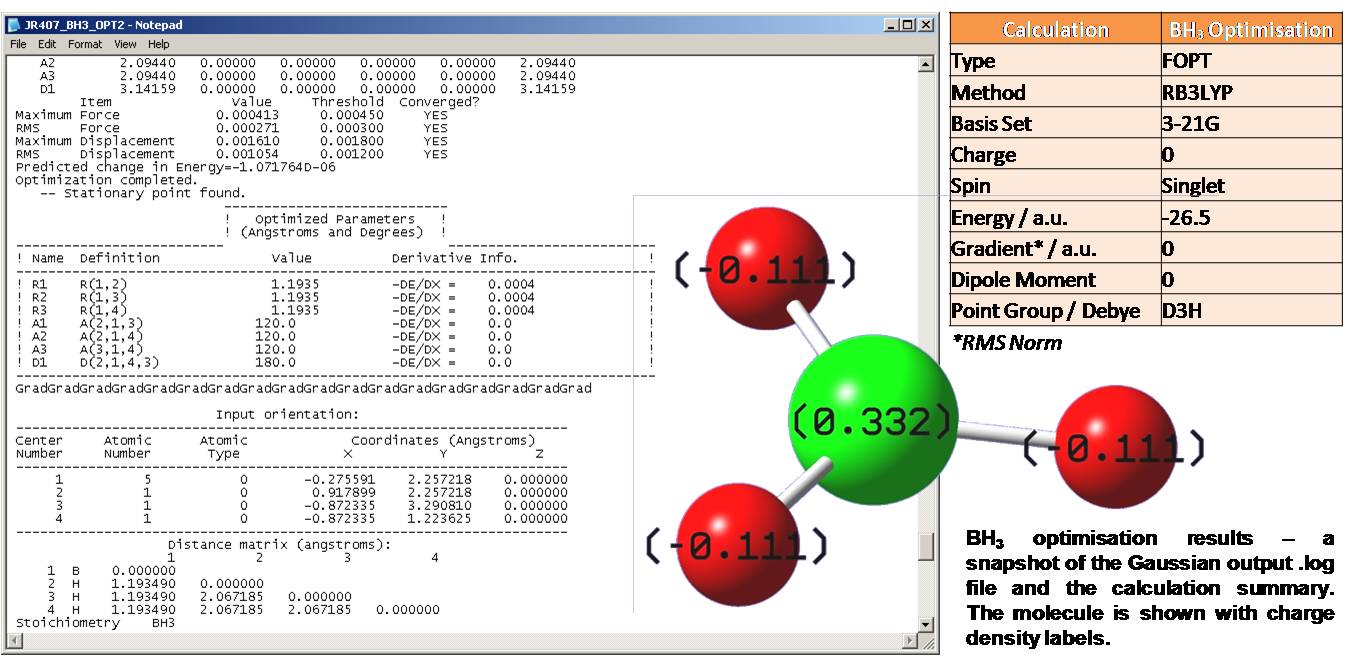The width and height of the screenshot is (1353, 658).
Task: Click the 'Converged?' column header
Action: click(x=439, y=102)
